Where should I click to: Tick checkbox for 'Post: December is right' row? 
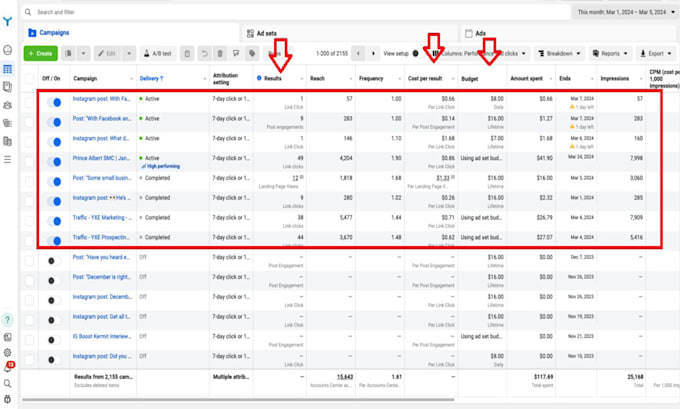pos(29,281)
